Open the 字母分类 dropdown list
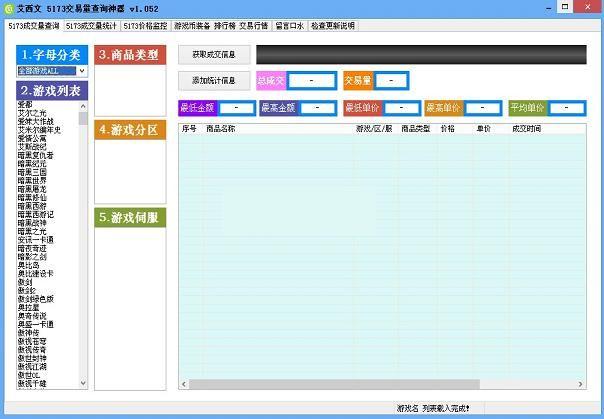The height and width of the screenshot is (419, 604). 82,71
